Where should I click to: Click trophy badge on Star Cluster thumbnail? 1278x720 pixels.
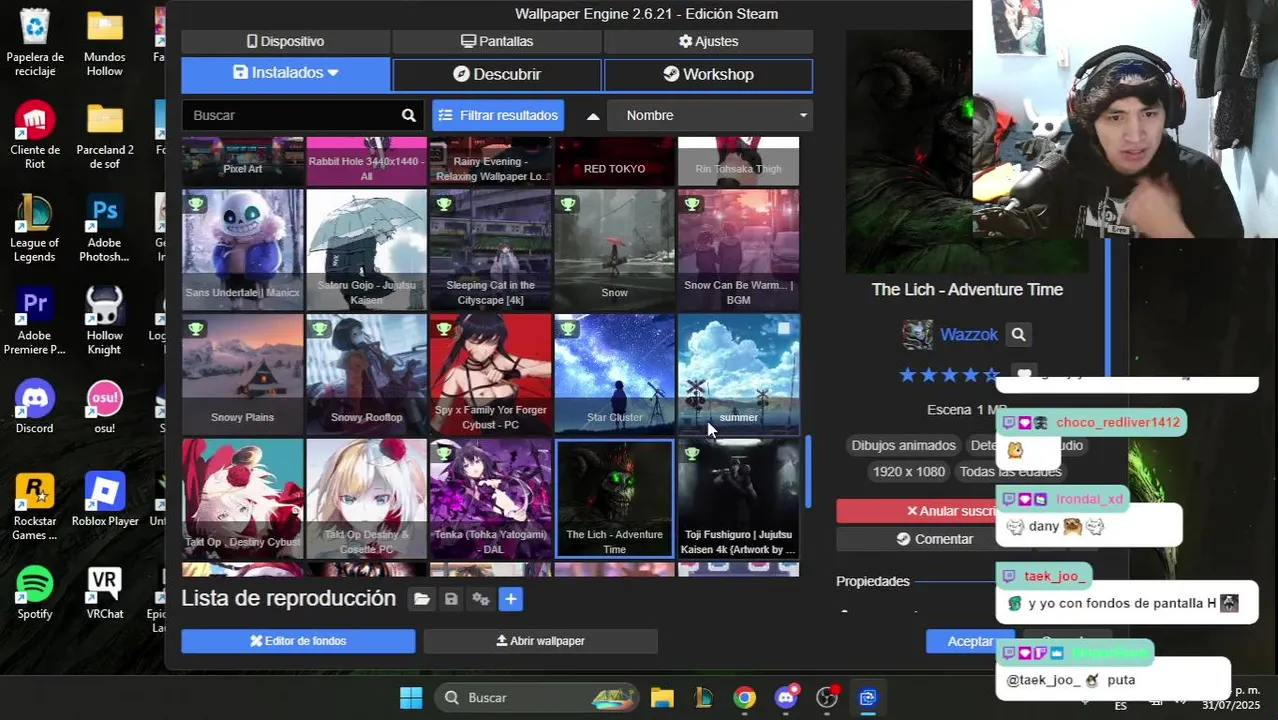coord(568,328)
